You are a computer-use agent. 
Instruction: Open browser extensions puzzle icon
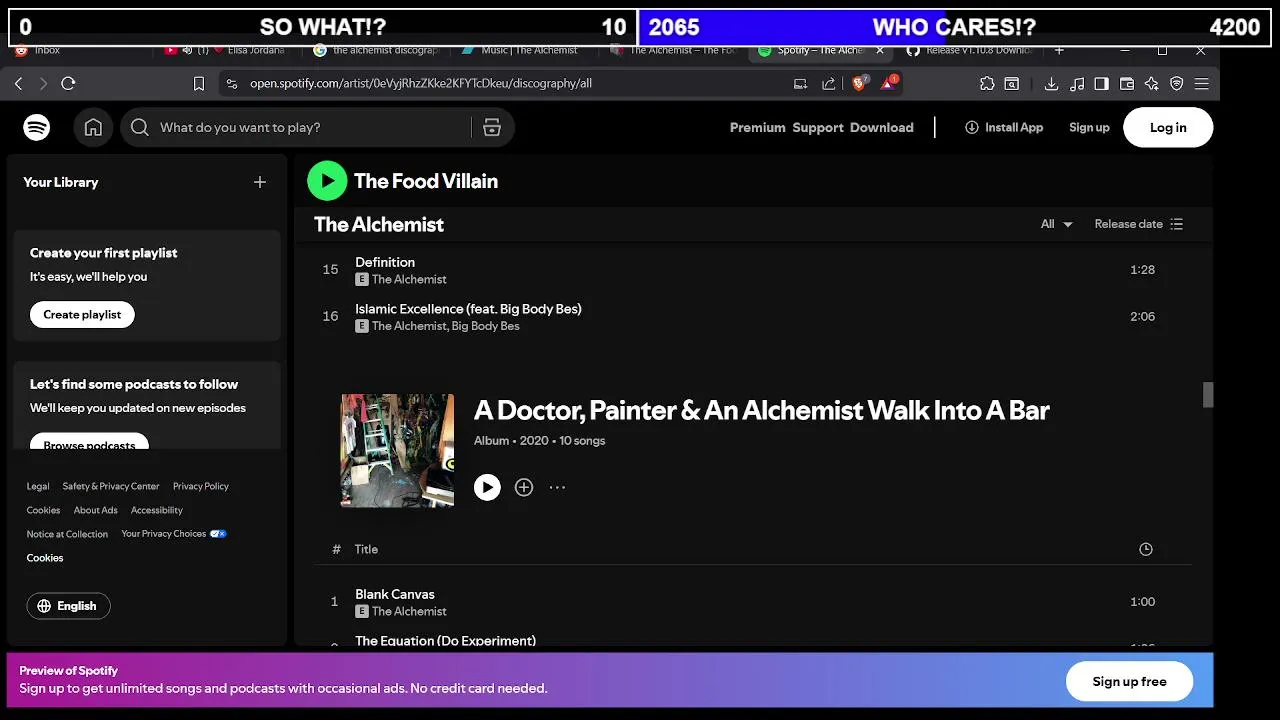click(987, 84)
